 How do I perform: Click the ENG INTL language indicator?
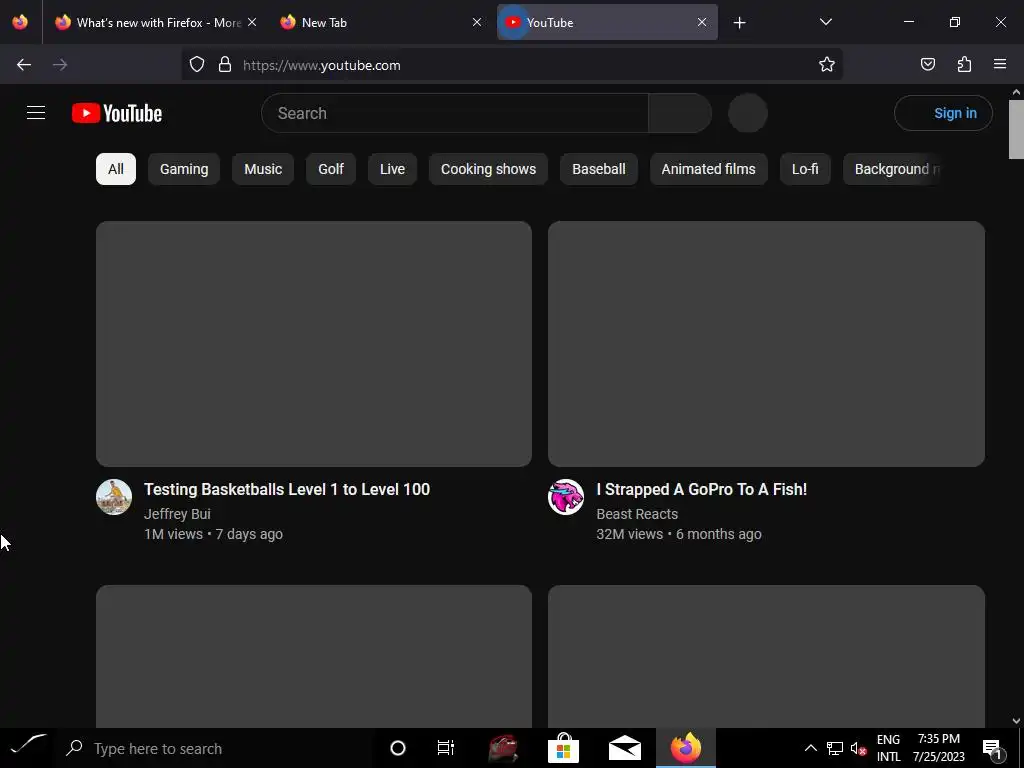888,748
